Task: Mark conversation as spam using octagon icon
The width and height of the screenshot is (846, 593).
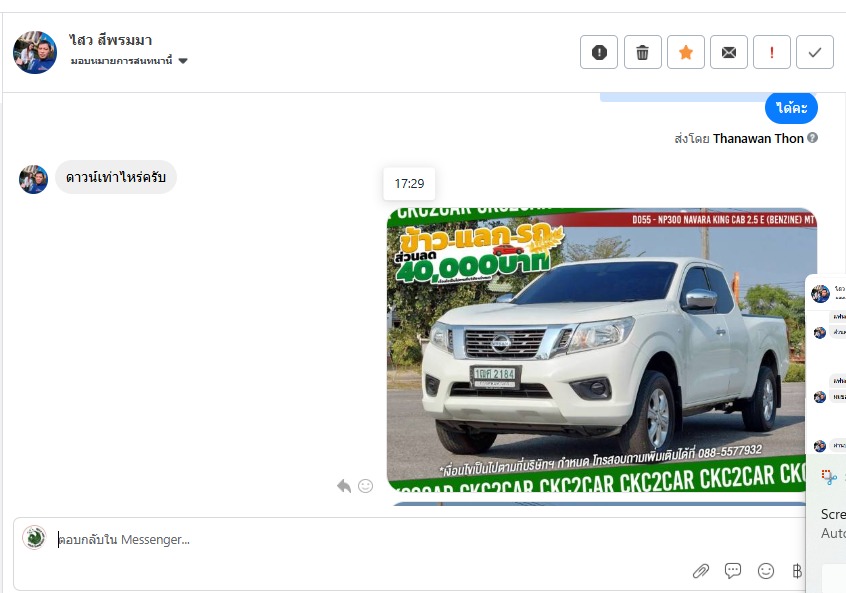Action: click(x=599, y=53)
